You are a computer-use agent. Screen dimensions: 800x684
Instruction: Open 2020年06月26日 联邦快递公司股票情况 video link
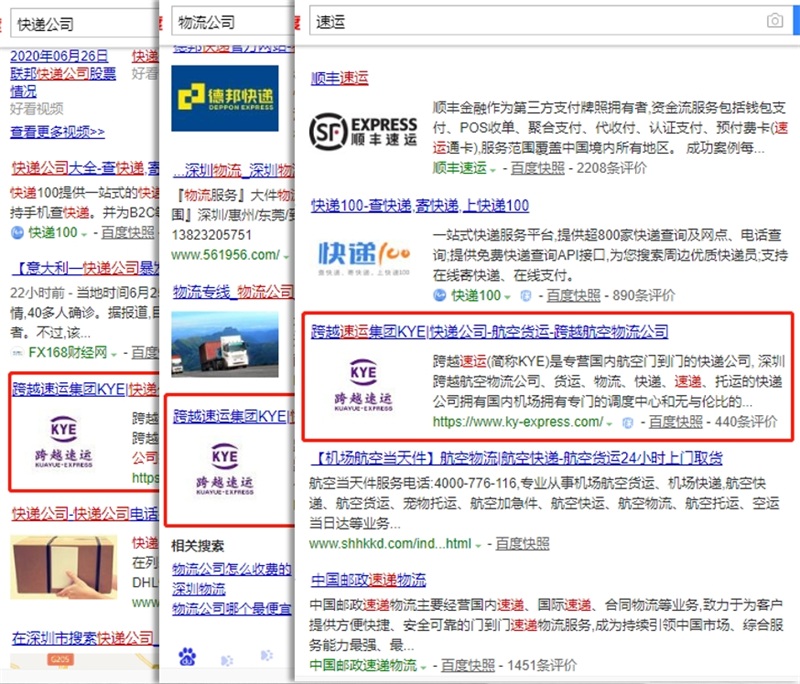tap(63, 73)
